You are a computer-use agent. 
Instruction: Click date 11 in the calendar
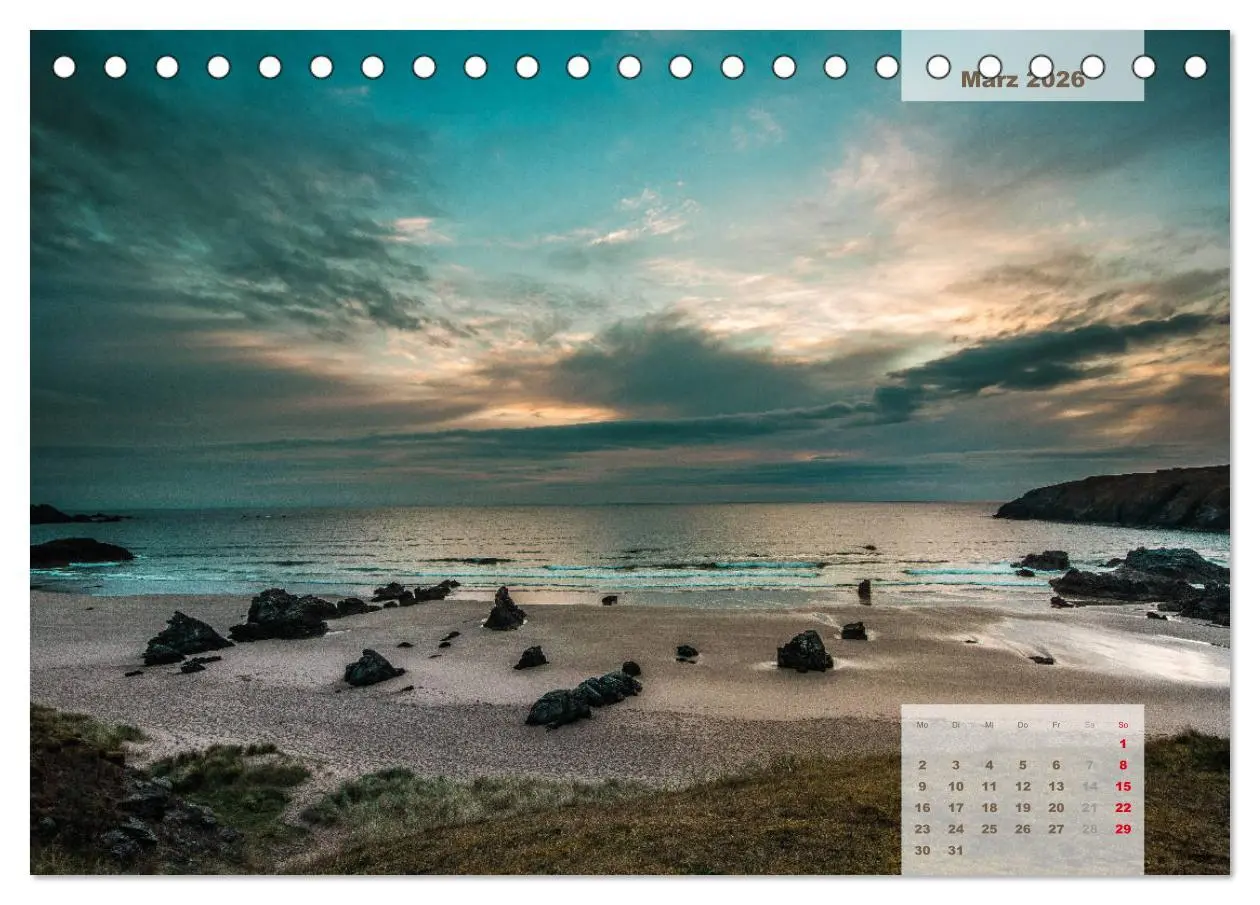pyautogui.click(x=989, y=787)
